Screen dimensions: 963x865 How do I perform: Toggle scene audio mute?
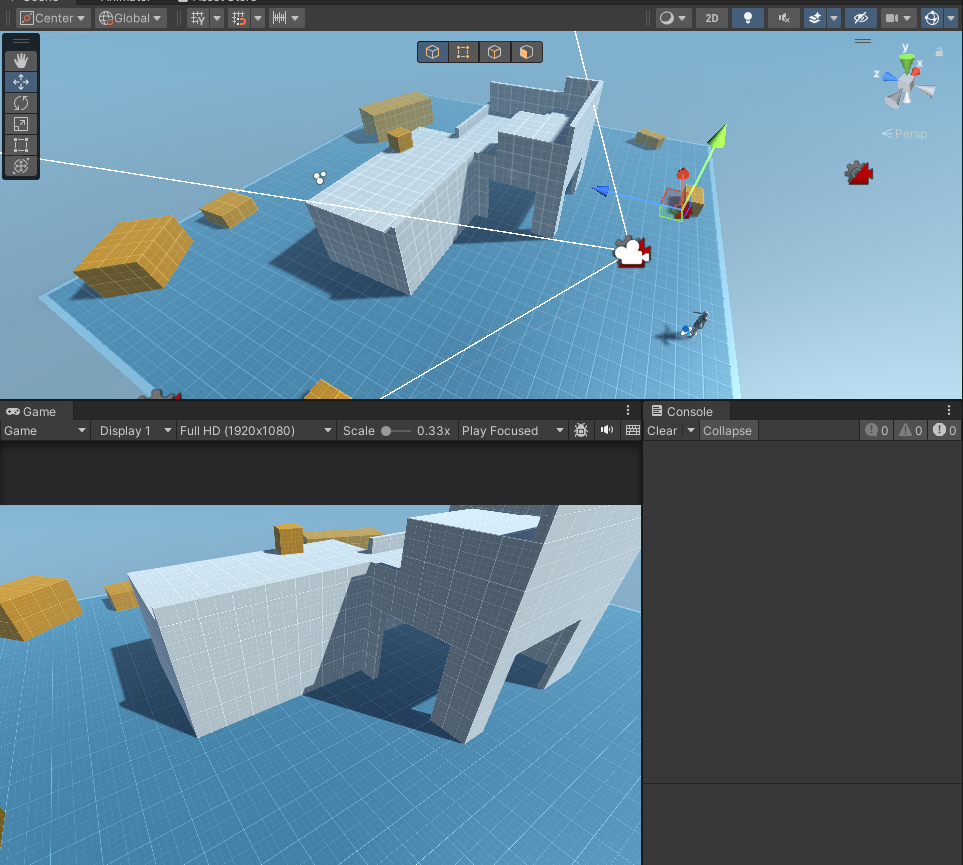(784, 18)
